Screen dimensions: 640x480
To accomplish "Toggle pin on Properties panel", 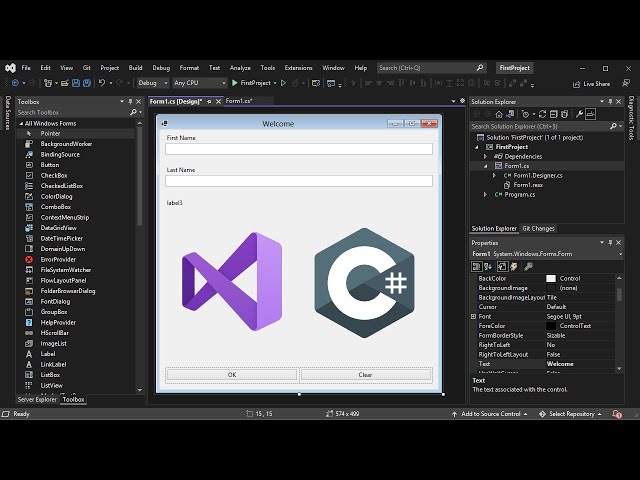I will 610,242.
